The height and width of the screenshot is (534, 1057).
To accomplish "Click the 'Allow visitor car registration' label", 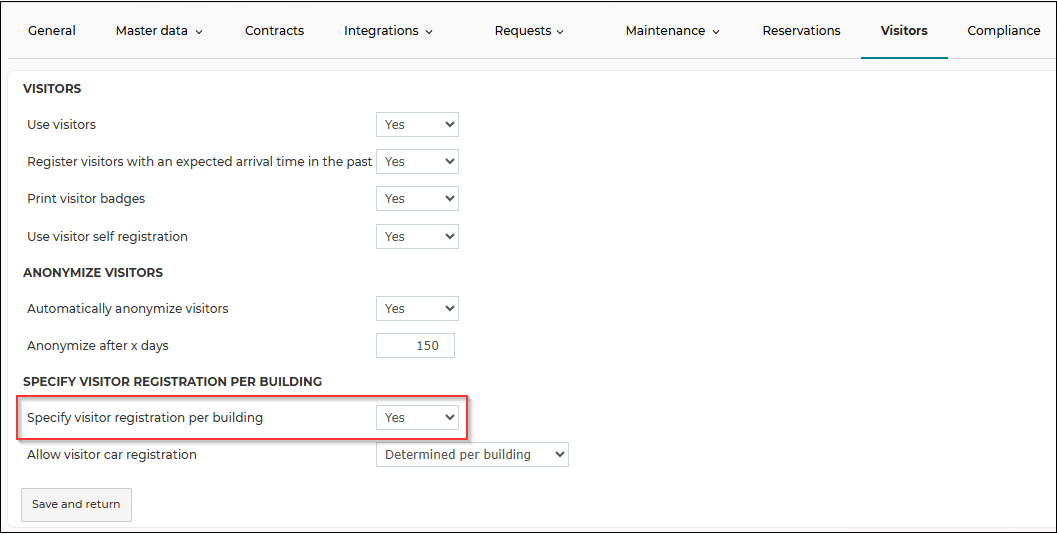I will pos(112,455).
